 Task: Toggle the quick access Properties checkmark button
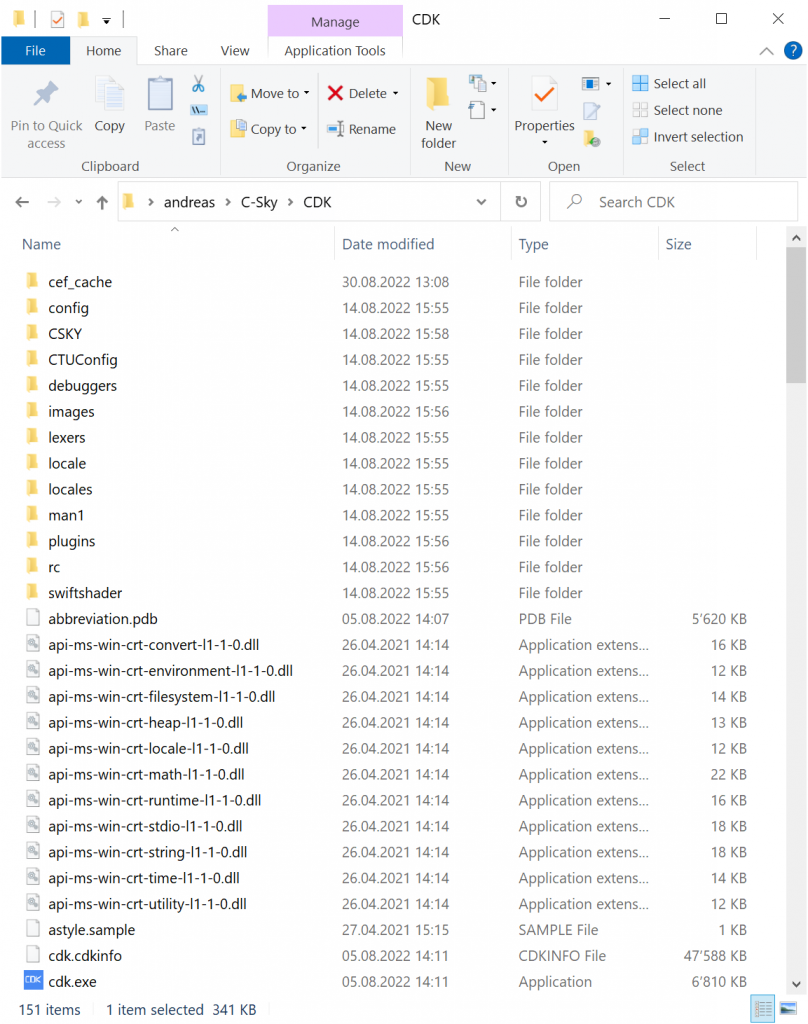(x=57, y=20)
